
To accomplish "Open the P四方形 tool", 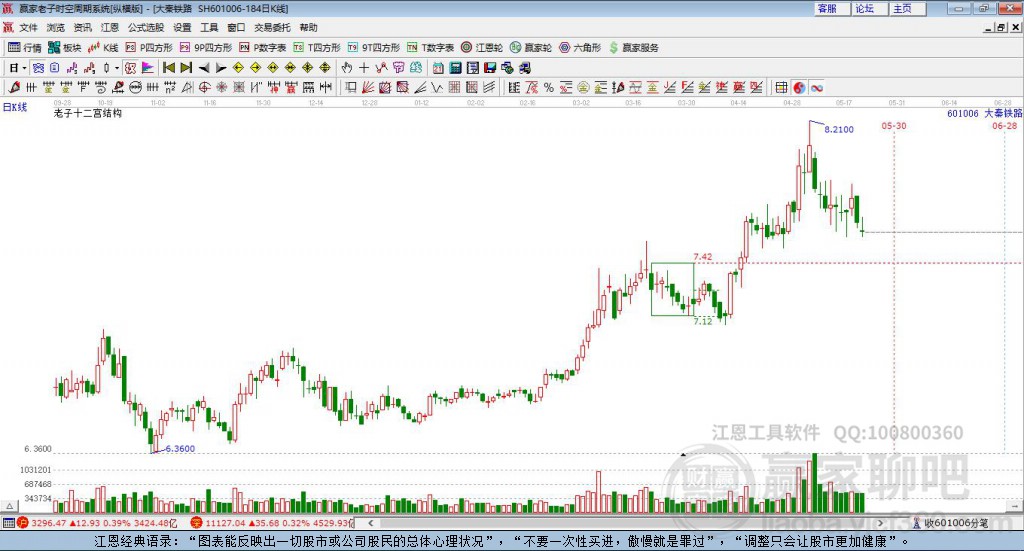I will (149, 48).
